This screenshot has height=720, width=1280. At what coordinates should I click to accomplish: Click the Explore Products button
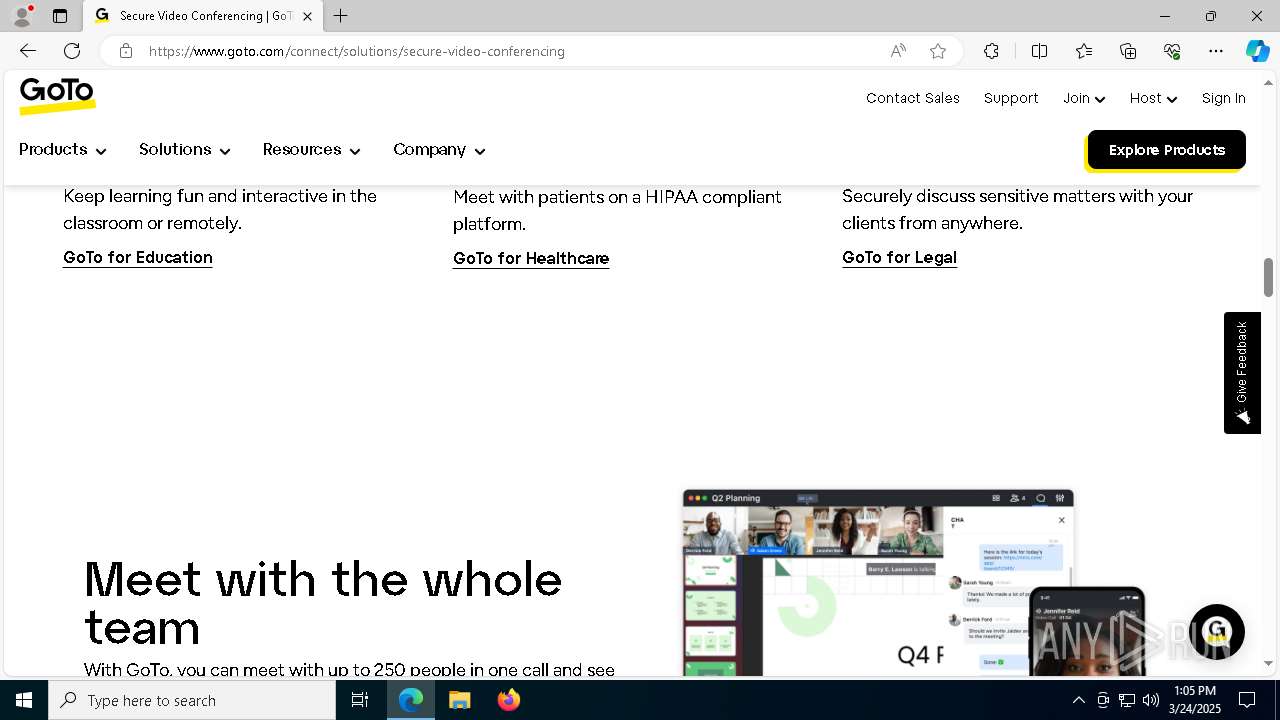(x=1166, y=150)
